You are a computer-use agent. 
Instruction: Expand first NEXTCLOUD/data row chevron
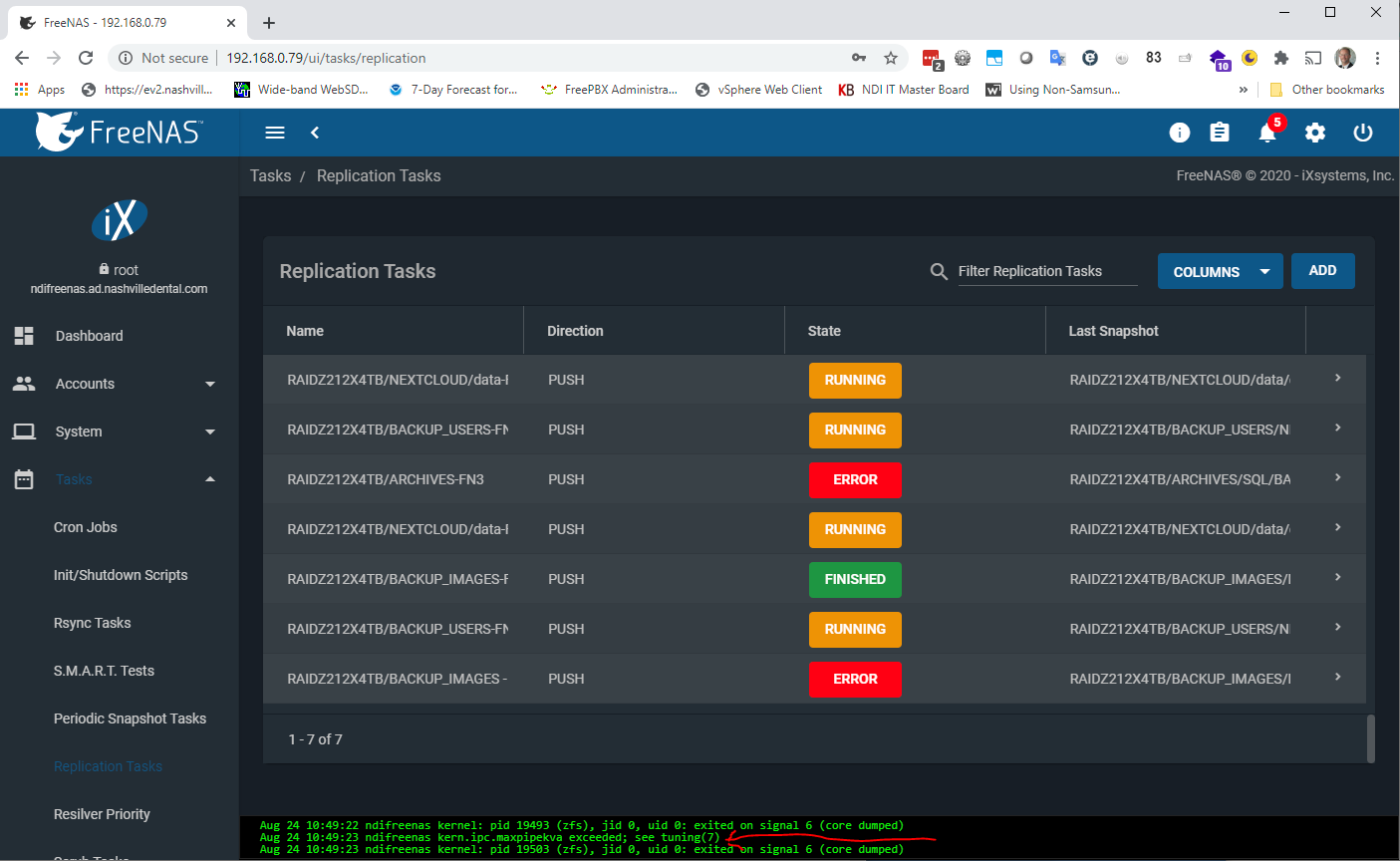tap(1337, 378)
